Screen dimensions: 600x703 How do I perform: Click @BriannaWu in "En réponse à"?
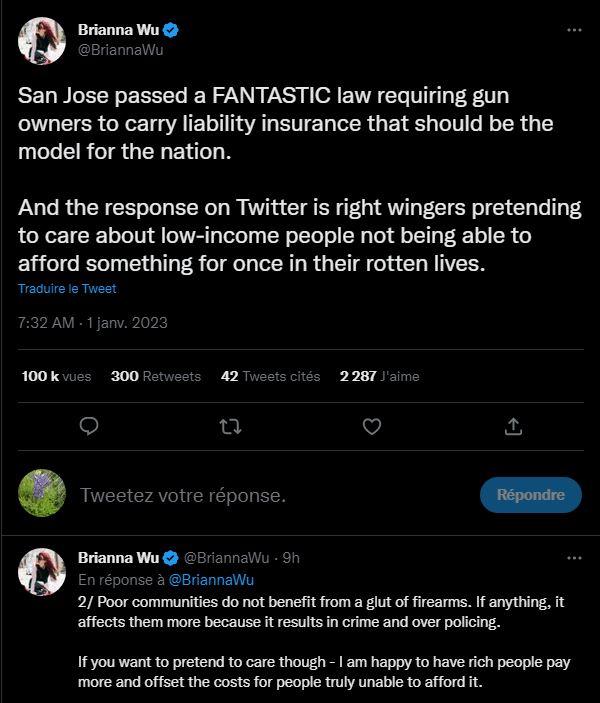coord(210,579)
